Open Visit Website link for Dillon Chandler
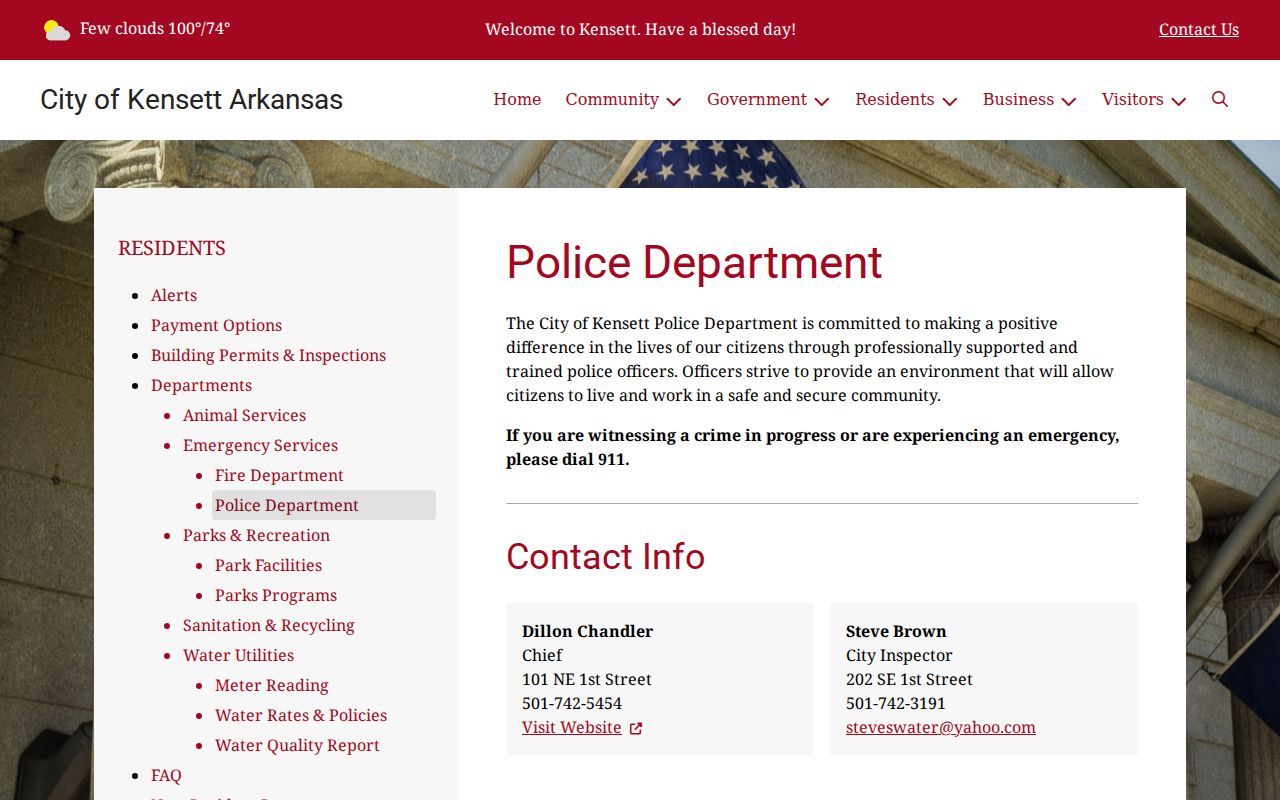 pos(572,727)
